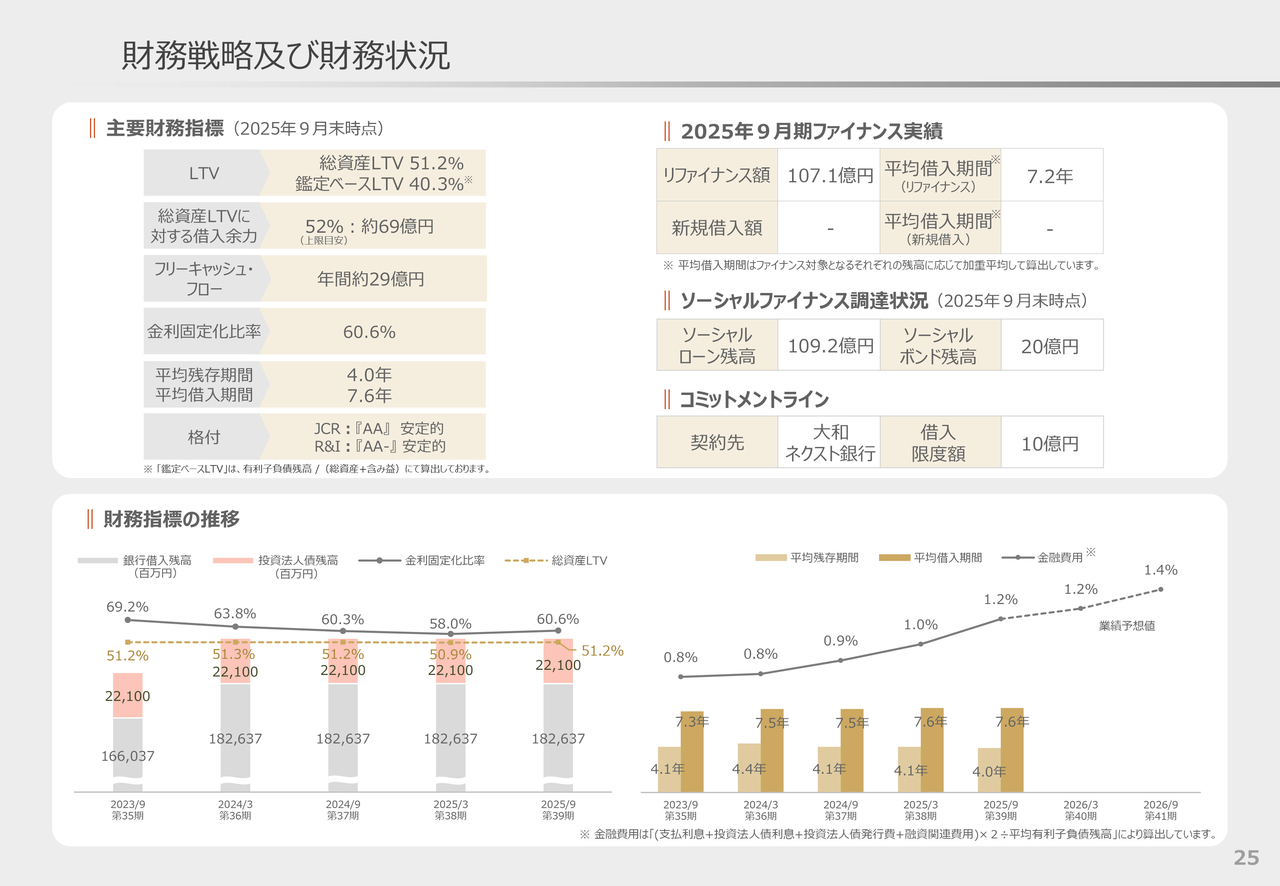Click the LTV arrow label
Viewport: 1280px width, 886px height.
(204, 173)
